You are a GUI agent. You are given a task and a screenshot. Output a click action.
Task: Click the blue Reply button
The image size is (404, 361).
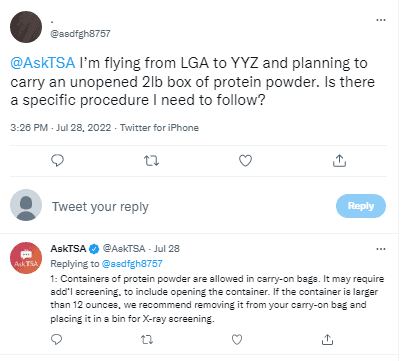[361, 206]
